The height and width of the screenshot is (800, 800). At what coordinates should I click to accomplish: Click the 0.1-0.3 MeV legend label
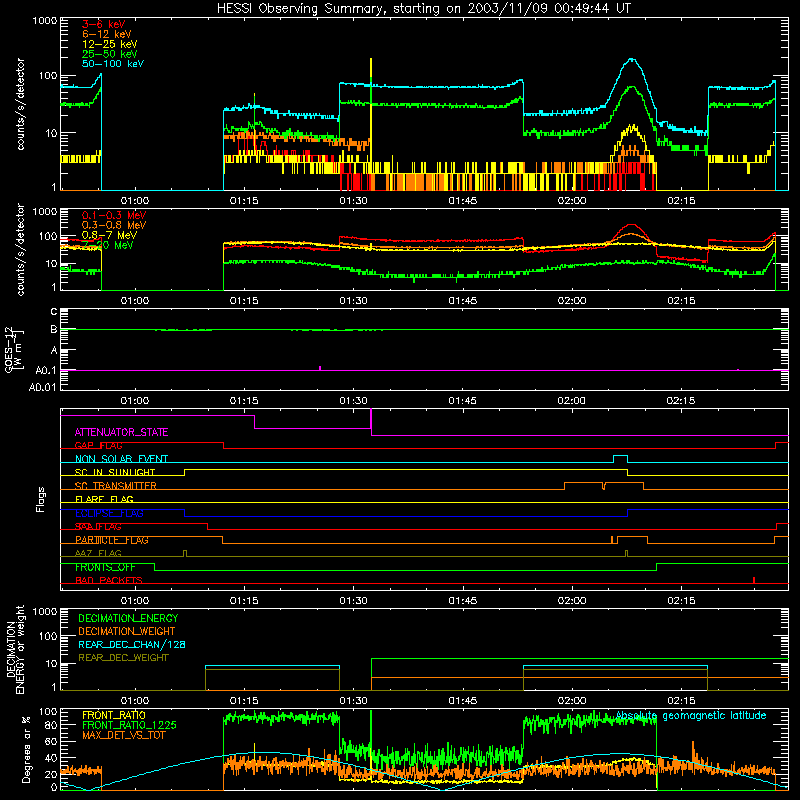pos(114,215)
